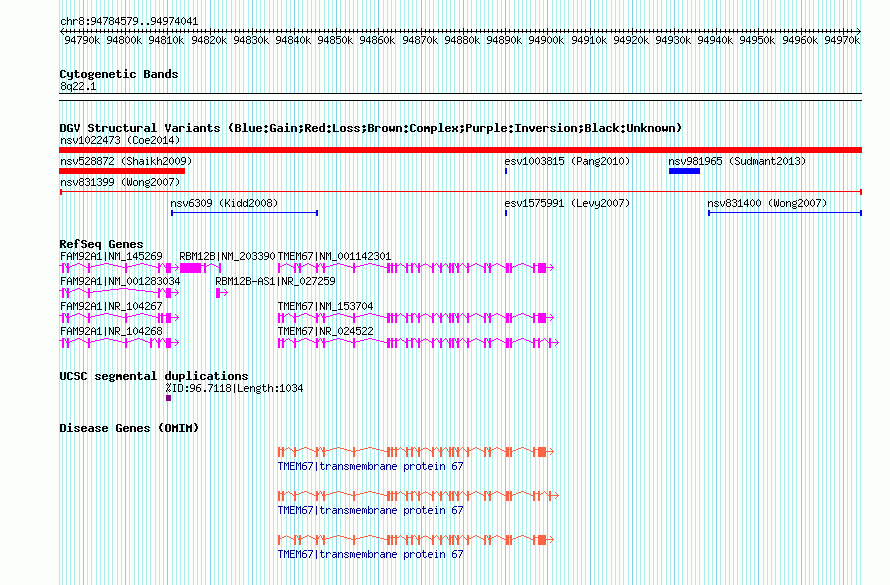Open the nsv831399 (Wong2007) label

coord(120,182)
